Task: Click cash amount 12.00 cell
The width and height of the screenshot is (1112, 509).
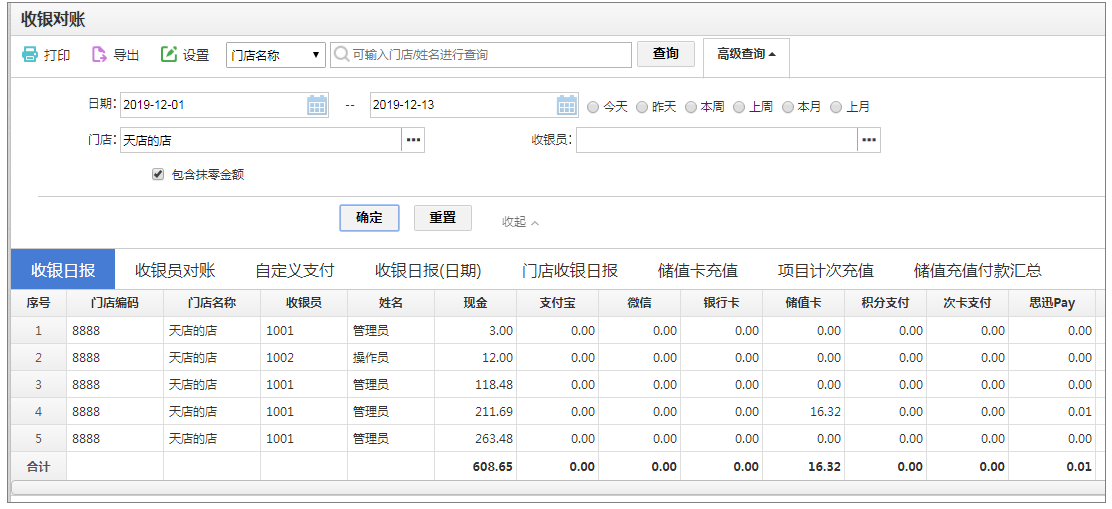Action: (x=475, y=357)
